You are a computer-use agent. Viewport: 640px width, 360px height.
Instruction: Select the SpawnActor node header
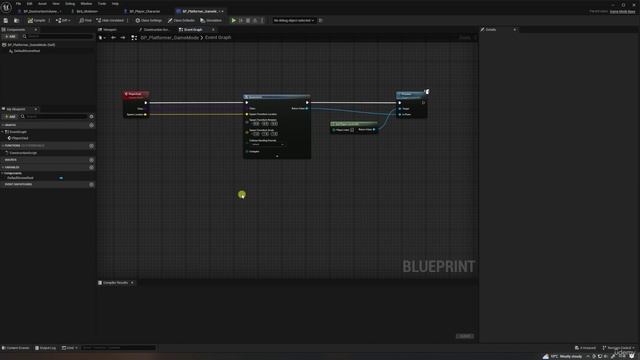click(277, 97)
